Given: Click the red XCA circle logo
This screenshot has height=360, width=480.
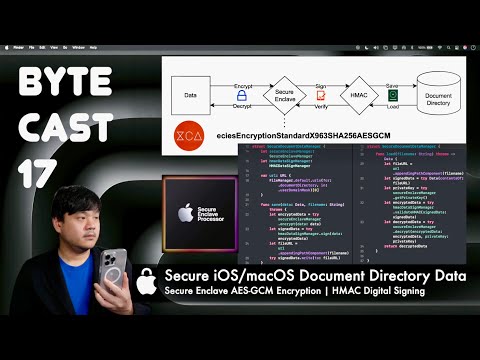Looking at the screenshot, I should [x=189, y=136].
